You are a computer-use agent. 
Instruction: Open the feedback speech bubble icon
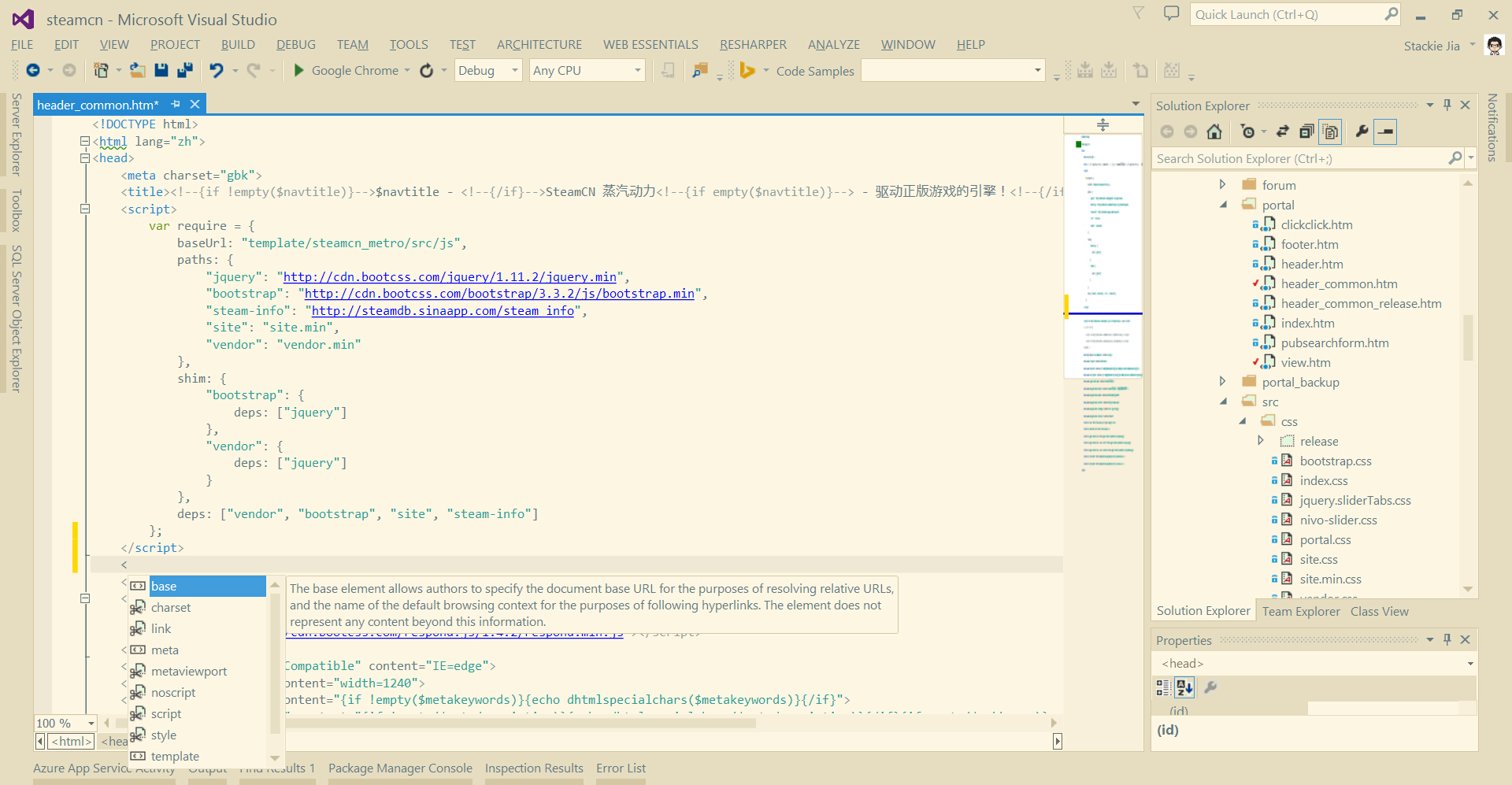(x=1172, y=14)
